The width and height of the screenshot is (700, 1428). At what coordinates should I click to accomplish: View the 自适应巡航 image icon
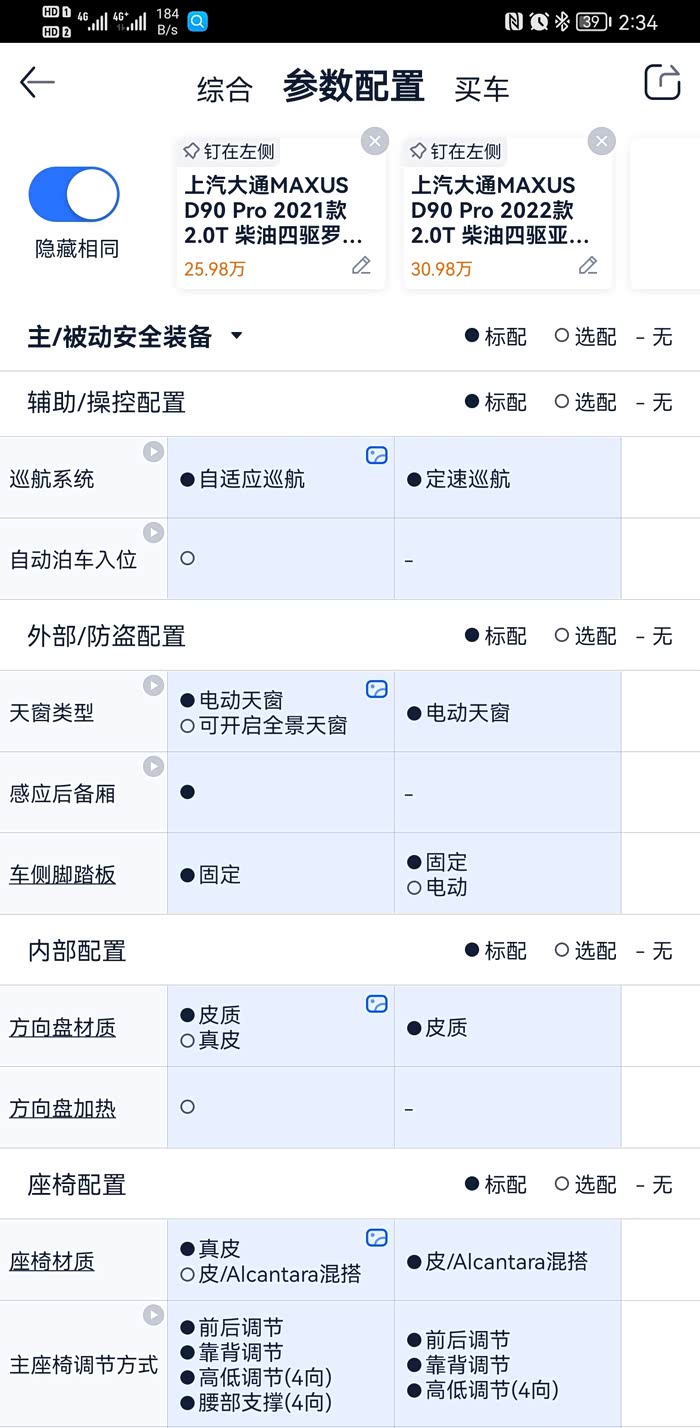[x=376, y=456]
